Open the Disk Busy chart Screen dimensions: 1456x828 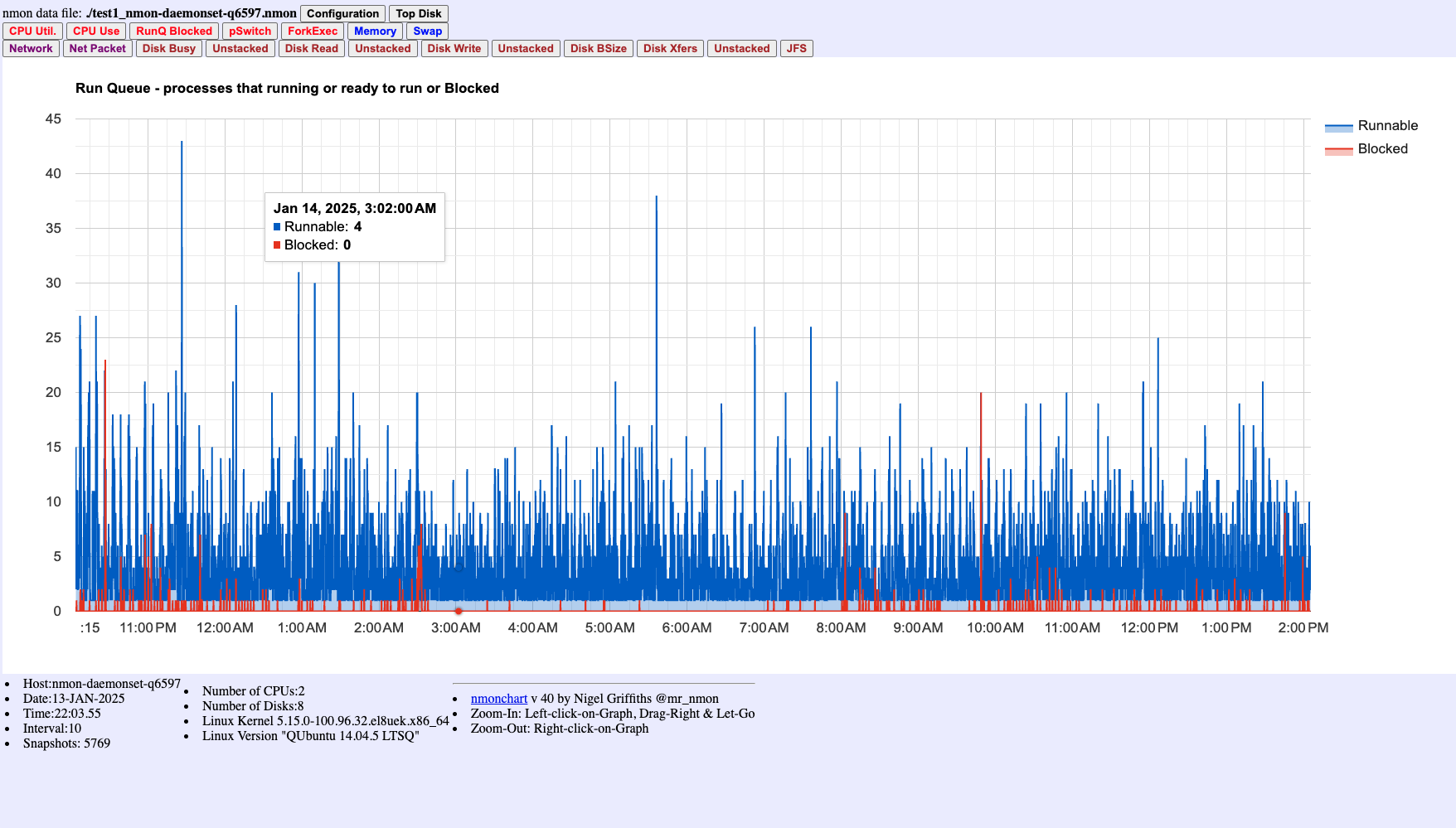pos(168,48)
